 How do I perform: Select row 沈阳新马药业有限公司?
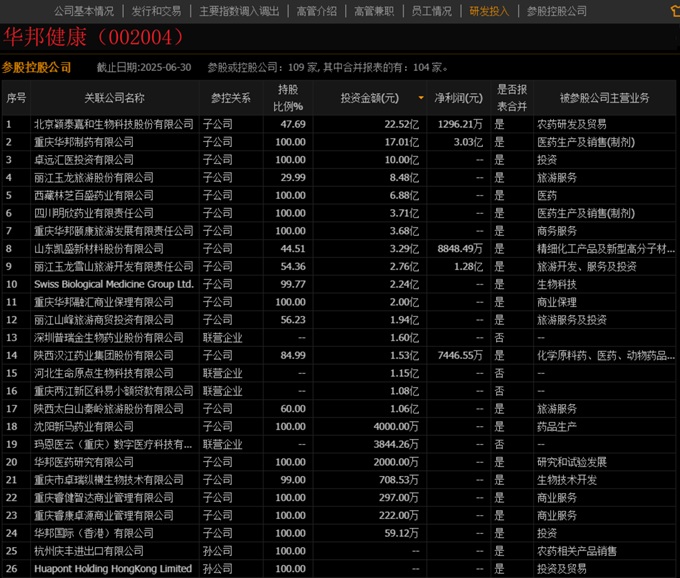coord(339,427)
